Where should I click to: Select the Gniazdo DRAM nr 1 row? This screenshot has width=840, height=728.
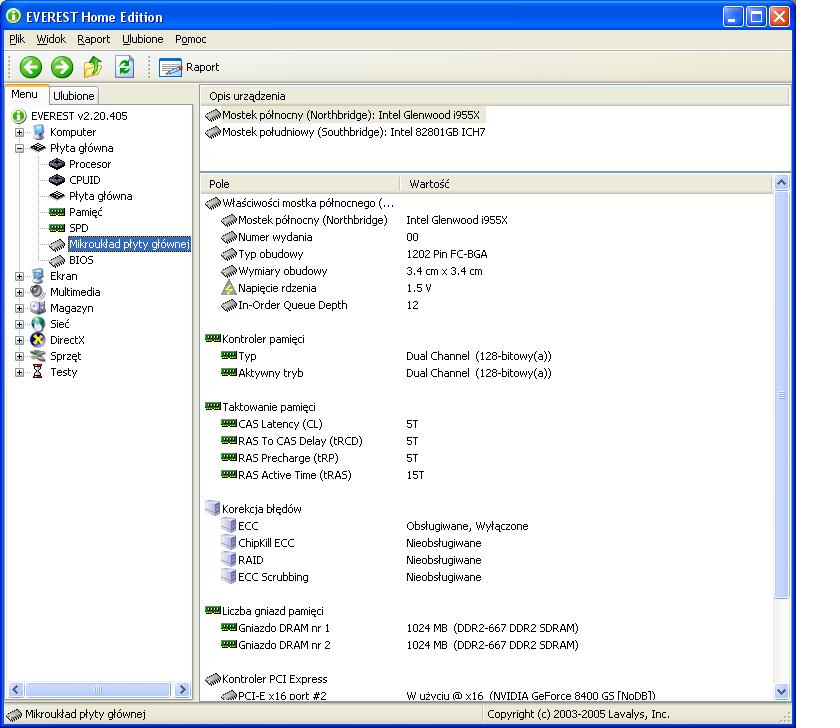[x=488, y=628]
